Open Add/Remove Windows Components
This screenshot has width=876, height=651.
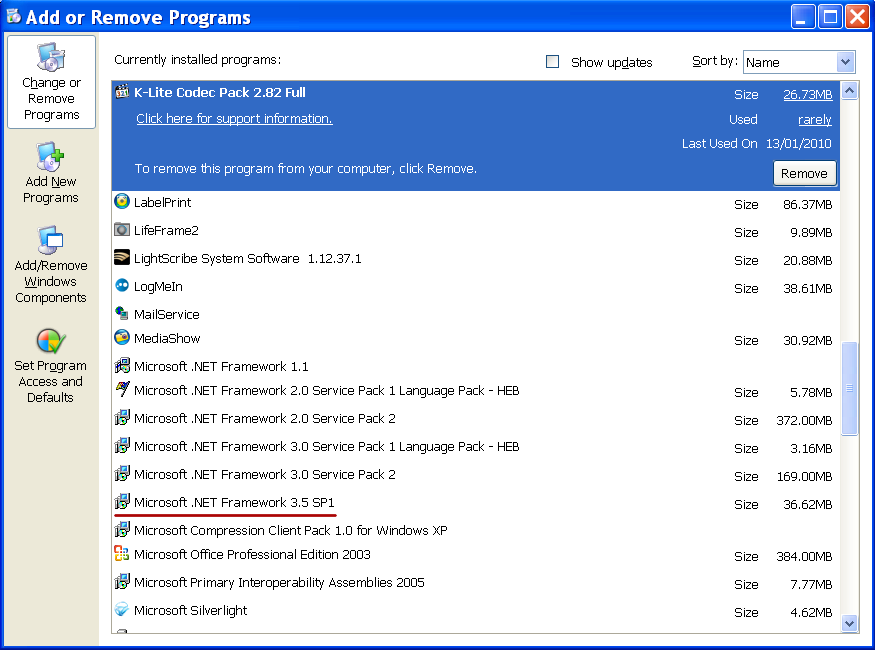click(x=51, y=264)
